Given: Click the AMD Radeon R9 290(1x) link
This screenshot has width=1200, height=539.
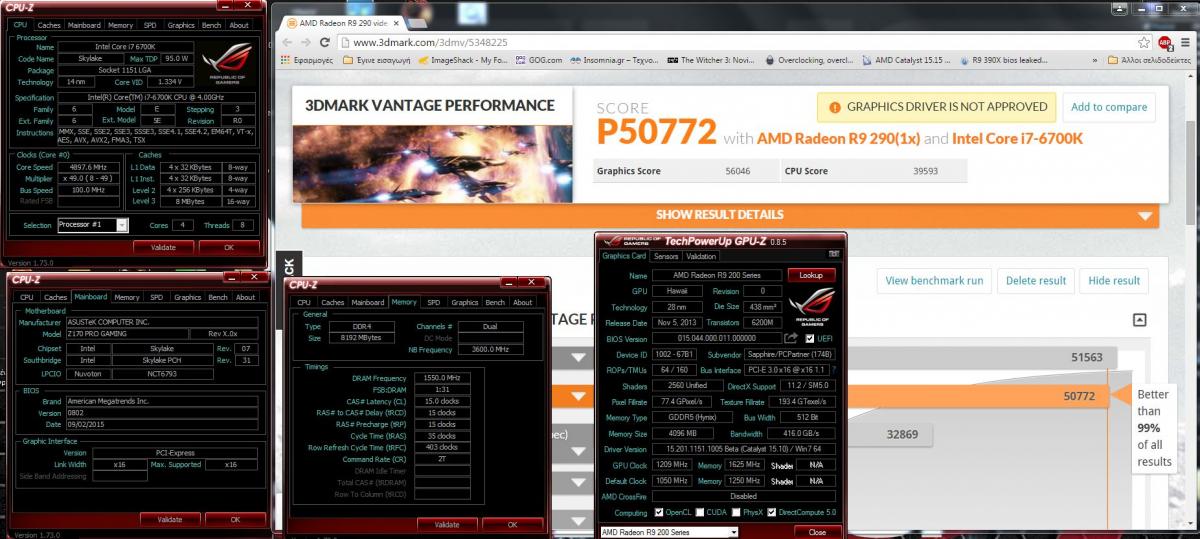Looking at the screenshot, I should pyautogui.click(x=839, y=139).
